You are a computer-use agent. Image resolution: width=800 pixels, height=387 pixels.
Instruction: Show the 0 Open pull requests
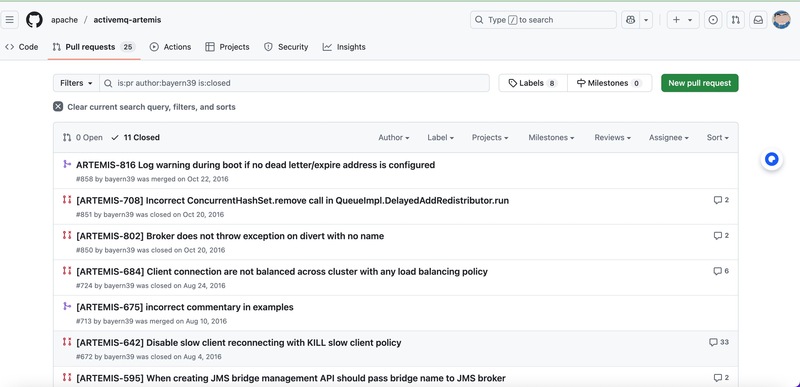(x=83, y=138)
